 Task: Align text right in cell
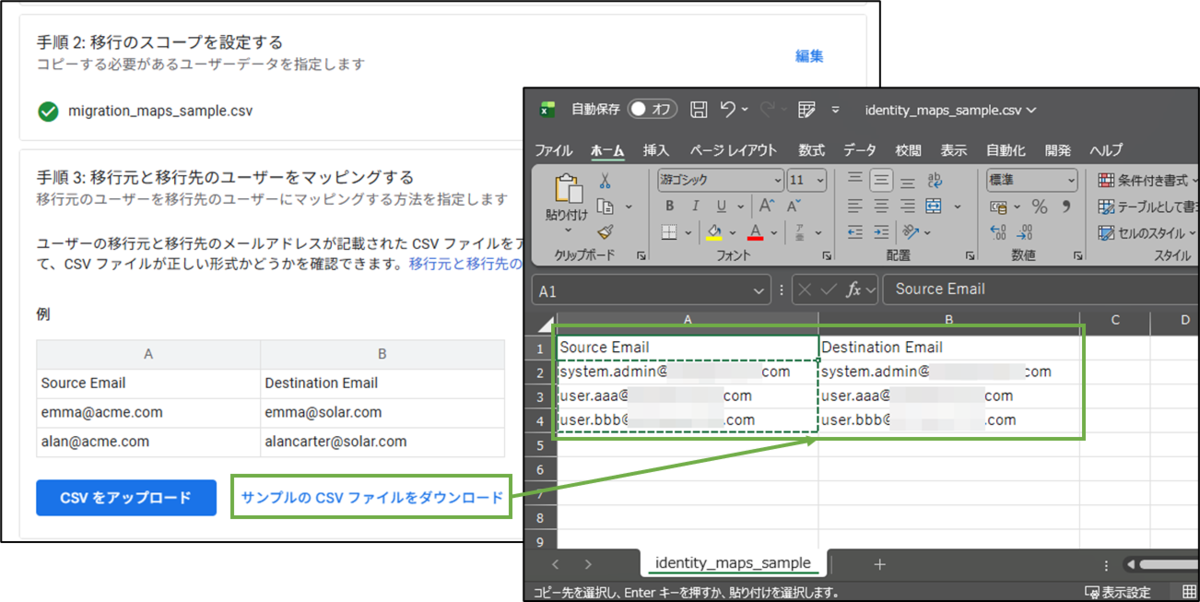[908, 206]
